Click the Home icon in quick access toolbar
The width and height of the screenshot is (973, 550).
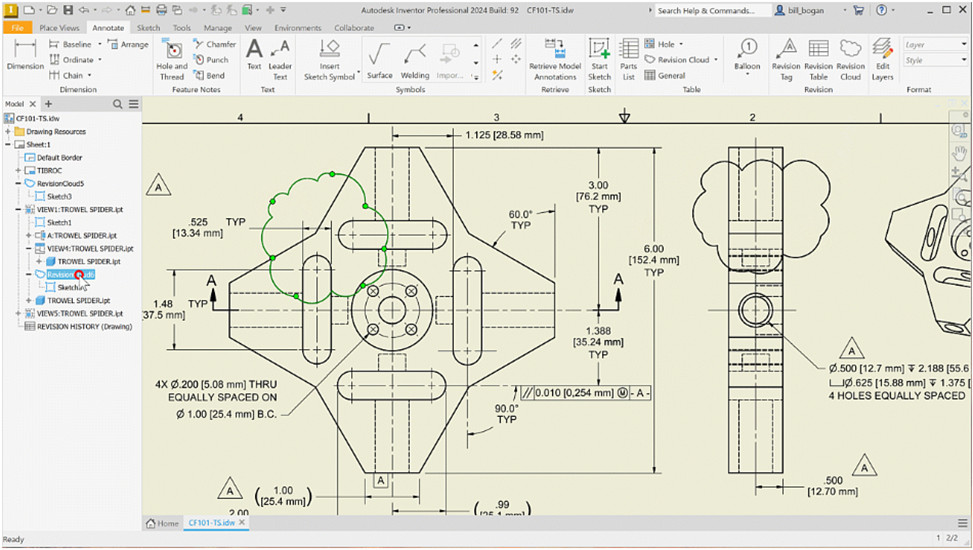[x=130, y=10]
